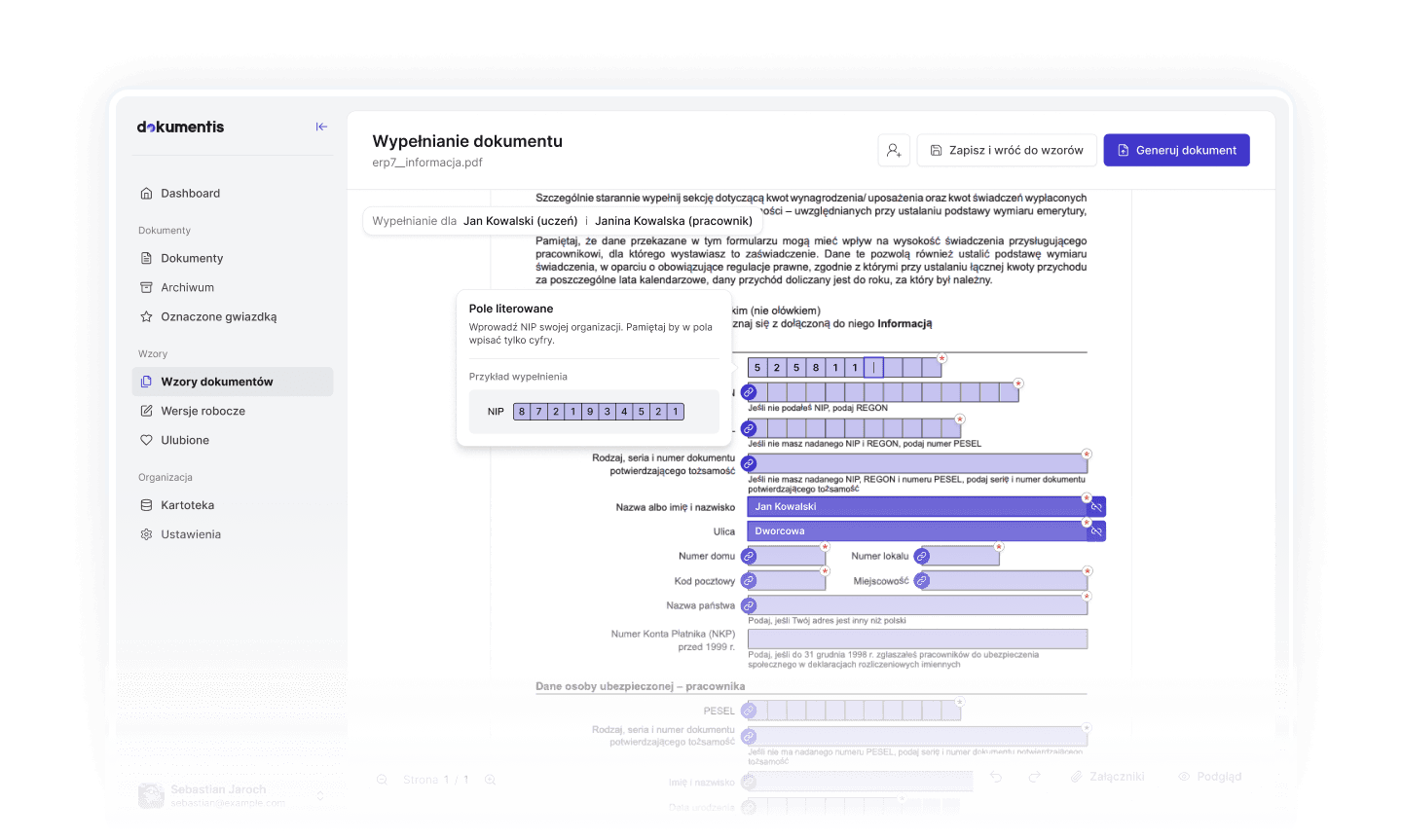This screenshot has width=1402, height=840.
Task: Click link icon beside PESEL pracownika field
Action: point(749,712)
